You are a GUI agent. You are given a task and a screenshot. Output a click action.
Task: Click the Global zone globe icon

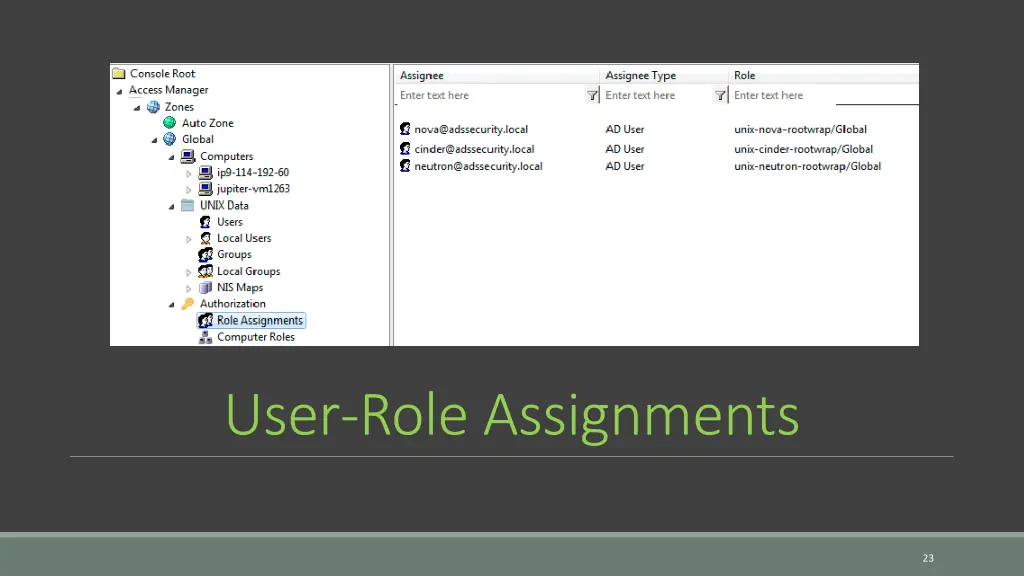point(170,139)
